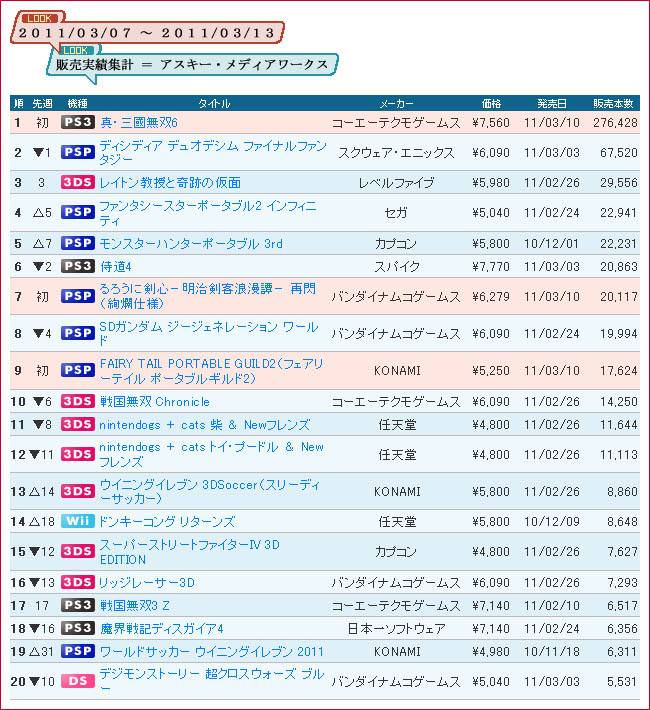Click the PS3 badge beside 侍道4
This screenshot has height=710, width=650.
click(x=78, y=266)
